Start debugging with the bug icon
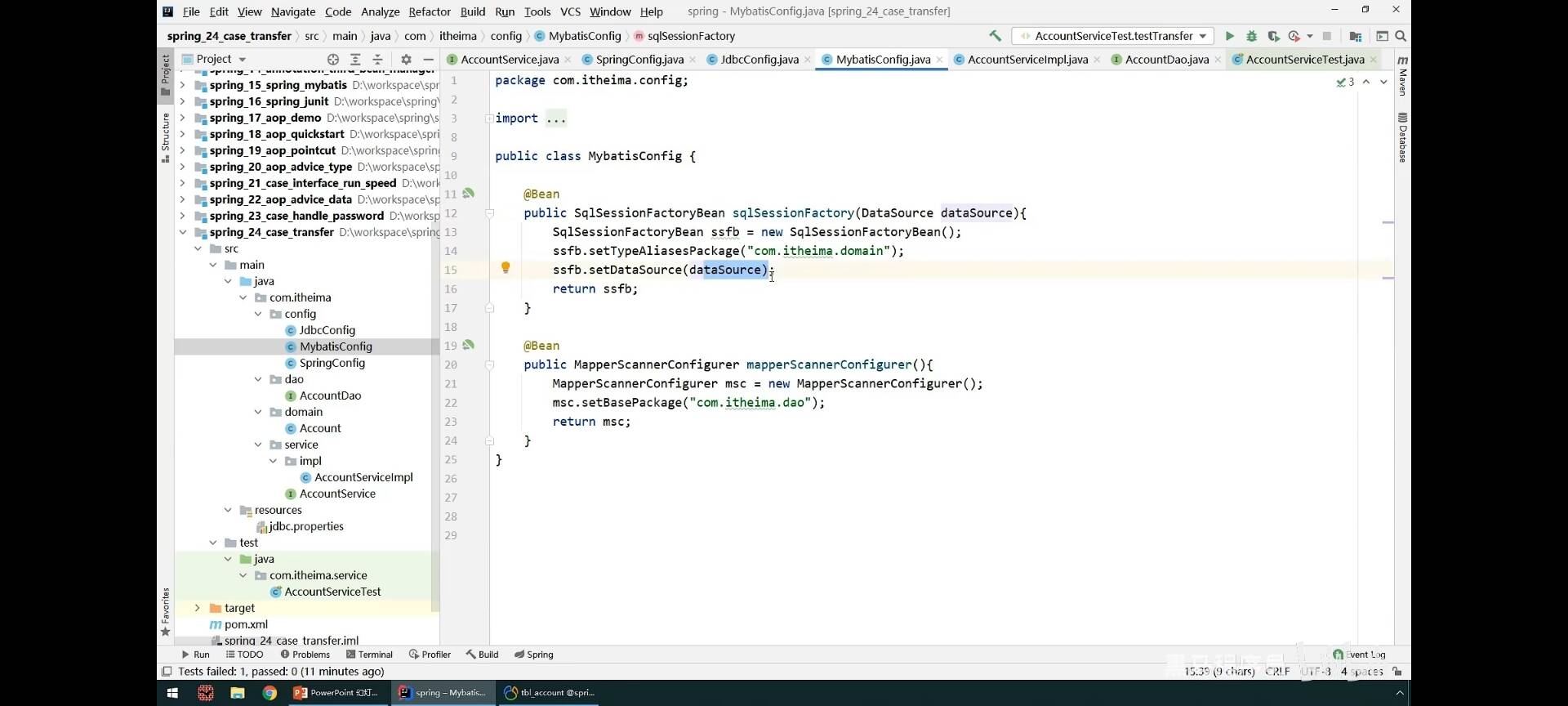Image resolution: width=1568 pixels, height=706 pixels. [x=1251, y=36]
